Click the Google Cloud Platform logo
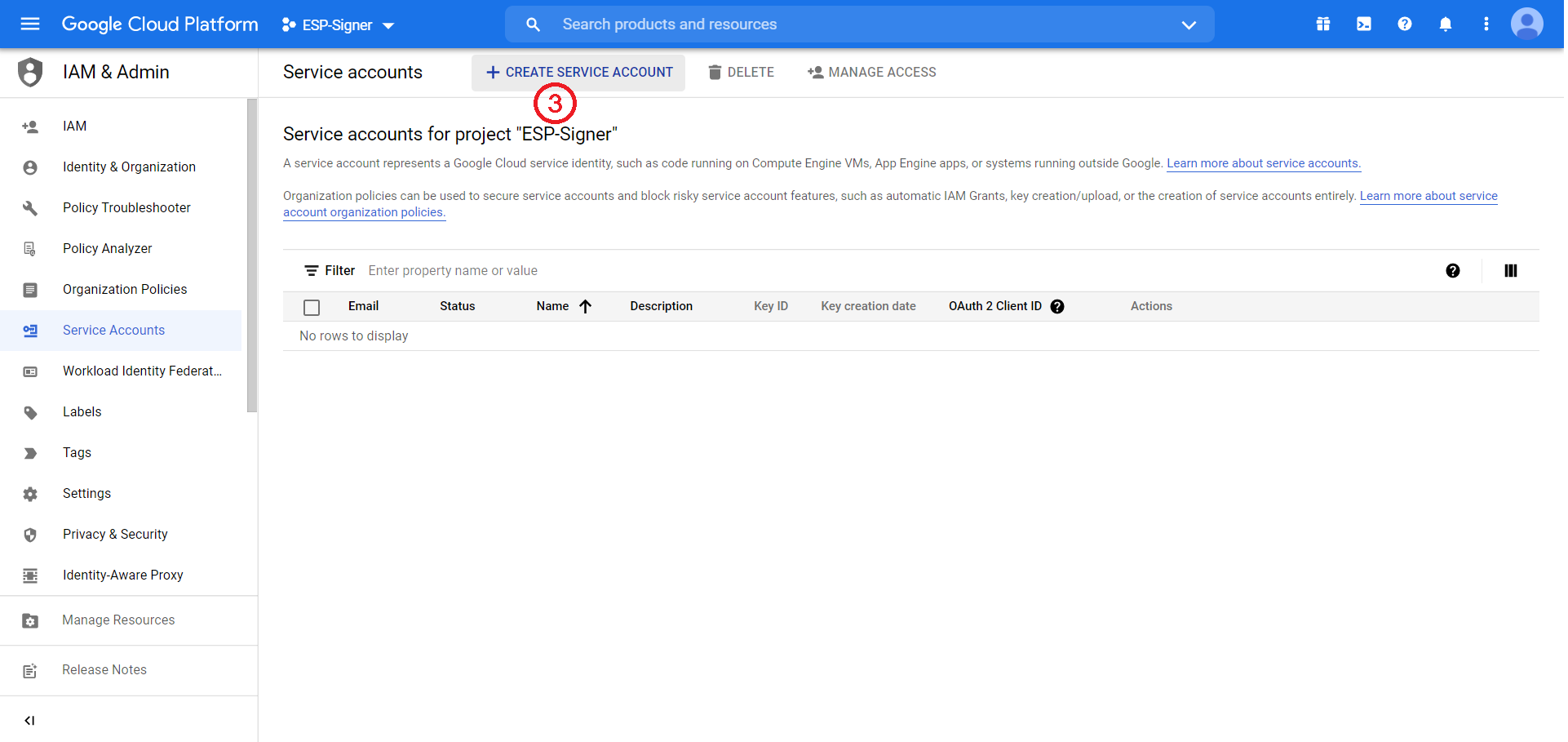 [x=160, y=24]
